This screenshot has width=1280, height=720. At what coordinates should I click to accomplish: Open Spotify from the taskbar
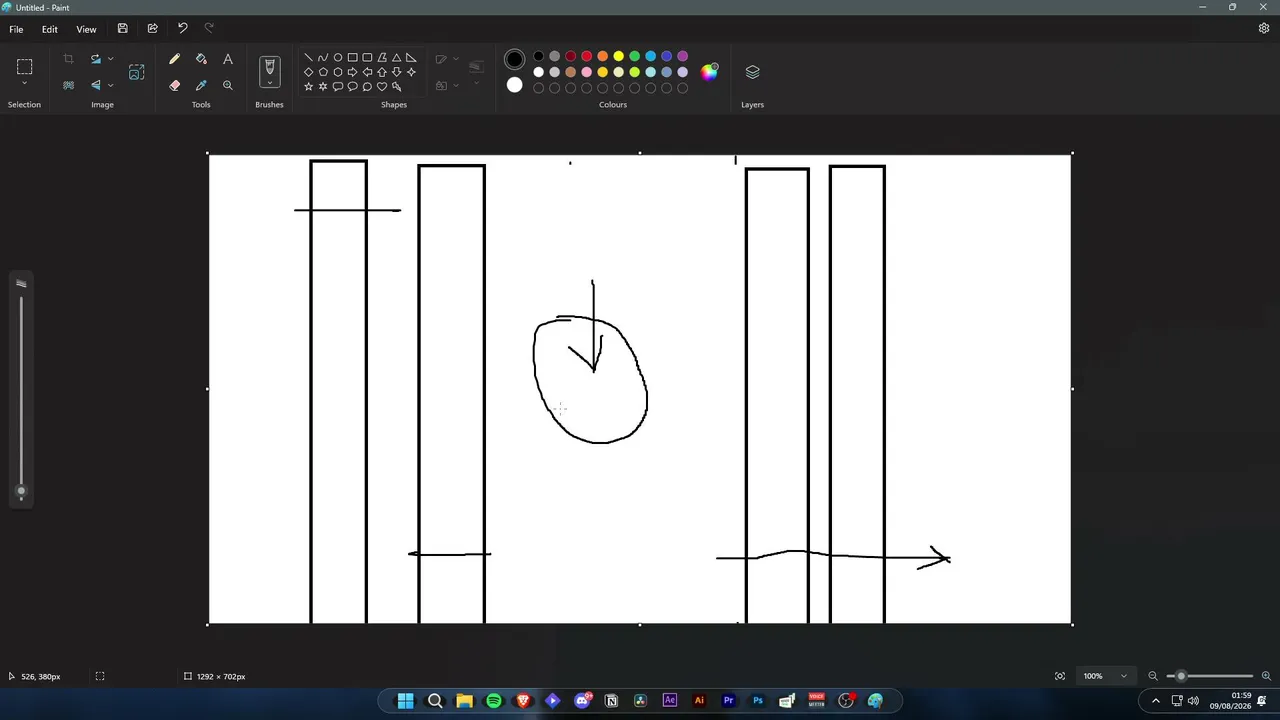click(x=494, y=701)
